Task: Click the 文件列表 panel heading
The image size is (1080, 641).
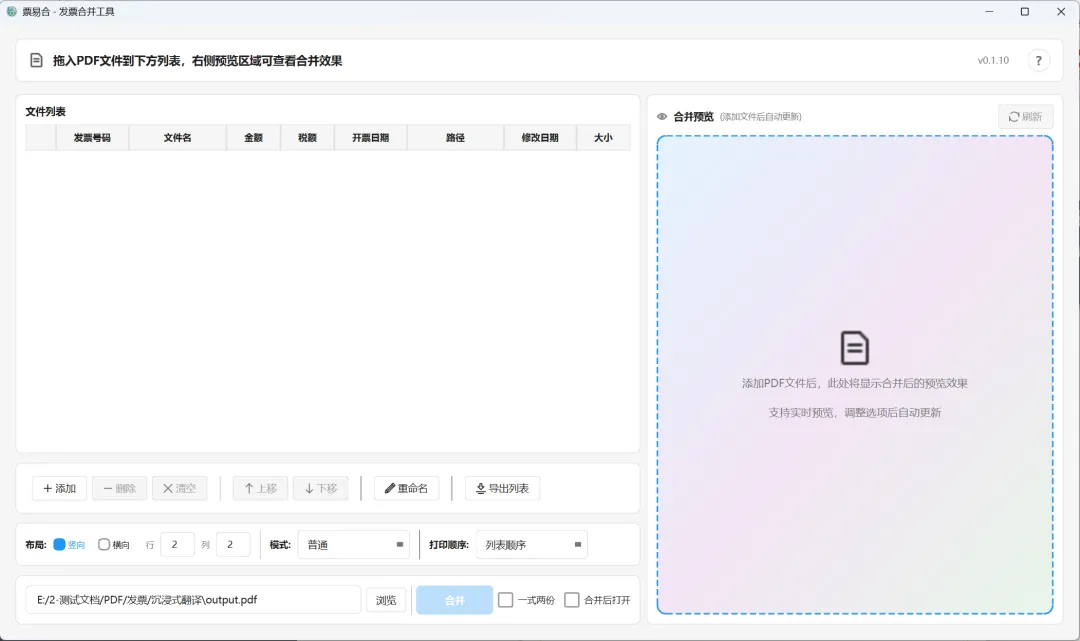Action: click(x=45, y=112)
